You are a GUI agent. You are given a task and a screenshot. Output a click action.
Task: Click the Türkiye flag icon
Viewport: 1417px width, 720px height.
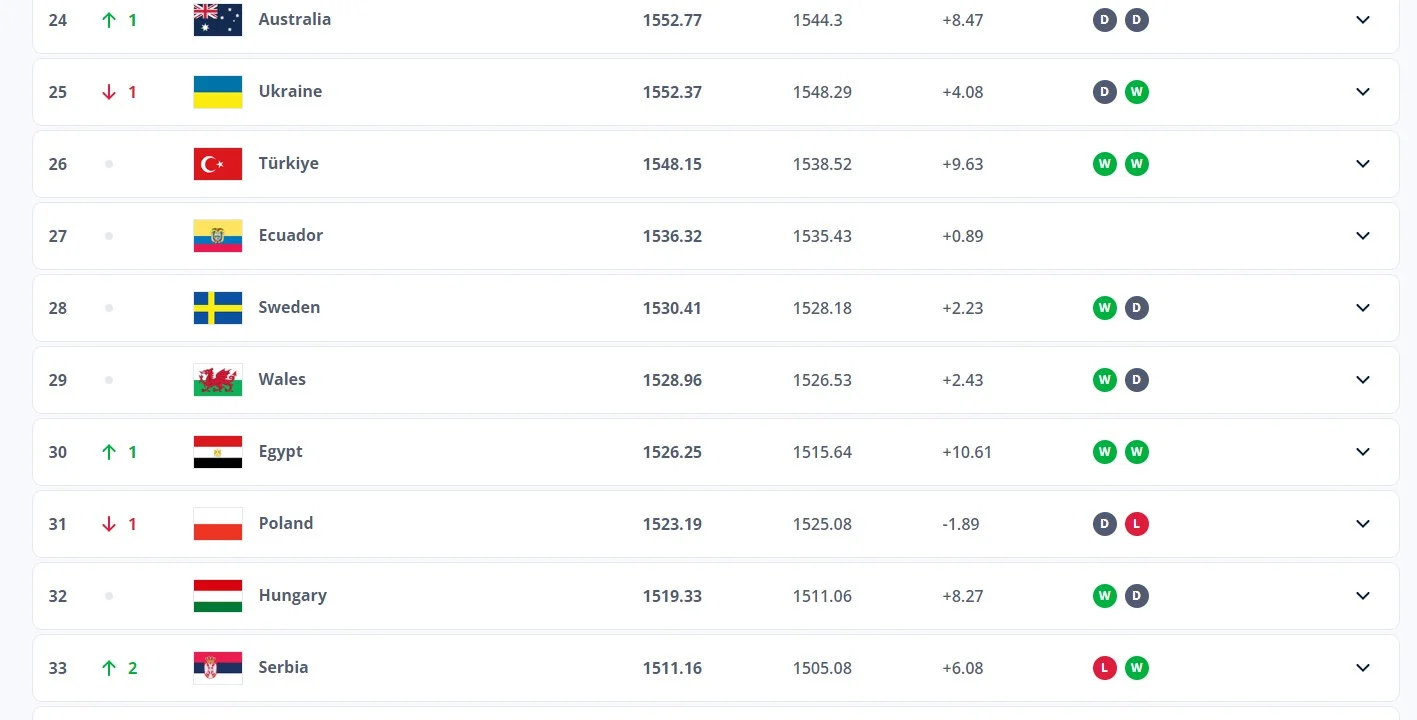tap(218, 163)
